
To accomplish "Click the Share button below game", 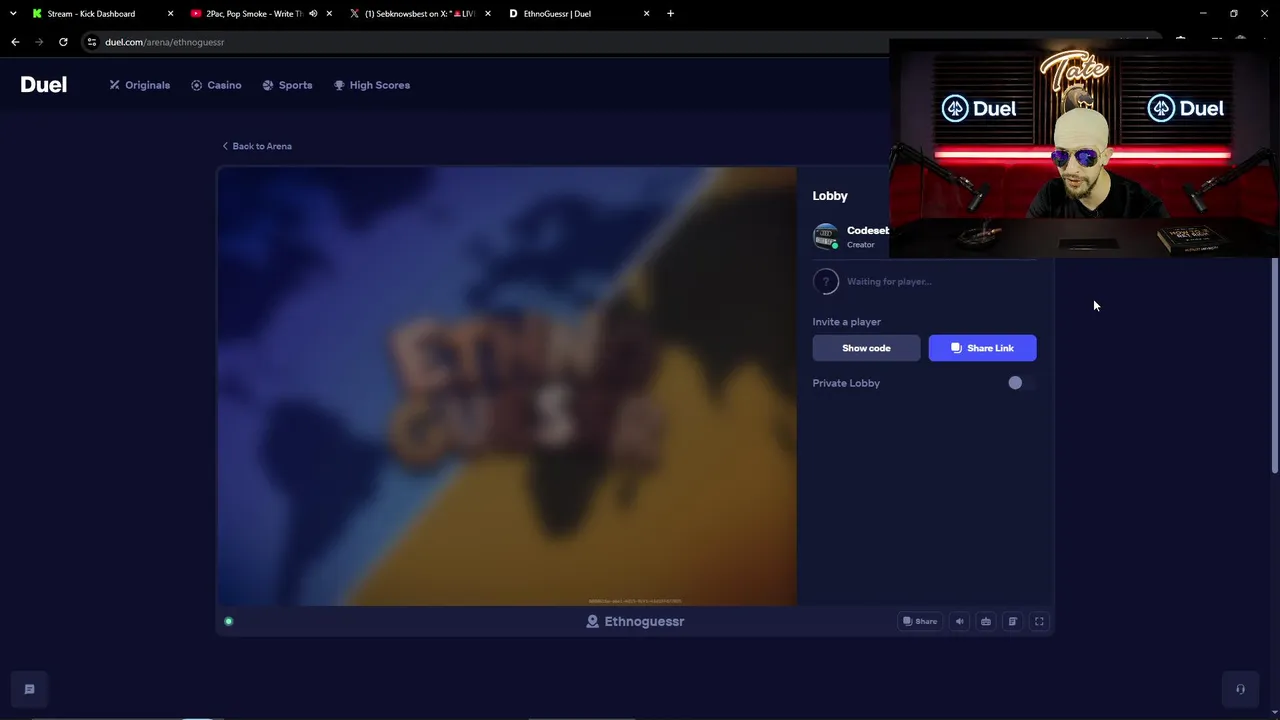I will [920, 621].
